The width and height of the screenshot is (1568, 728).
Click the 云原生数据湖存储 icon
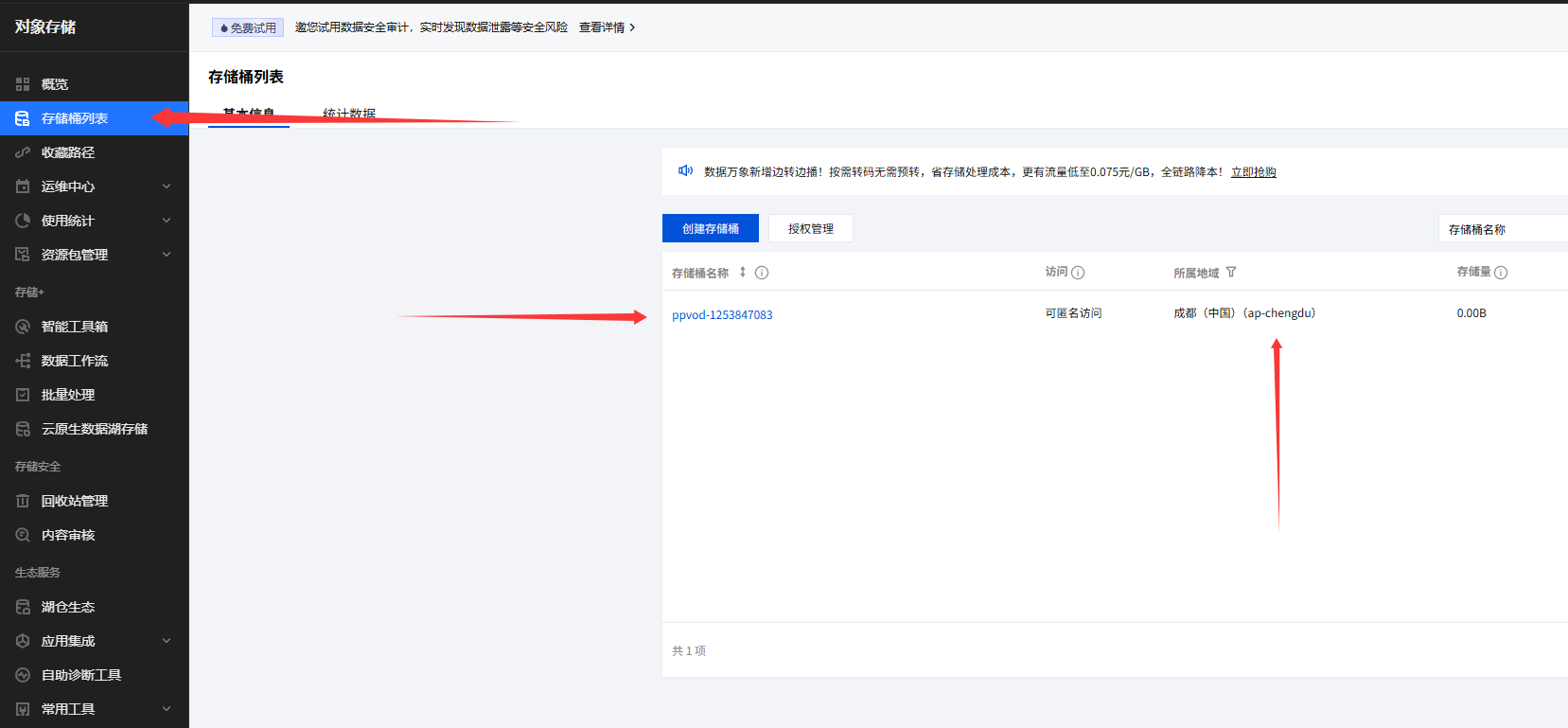click(23, 429)
